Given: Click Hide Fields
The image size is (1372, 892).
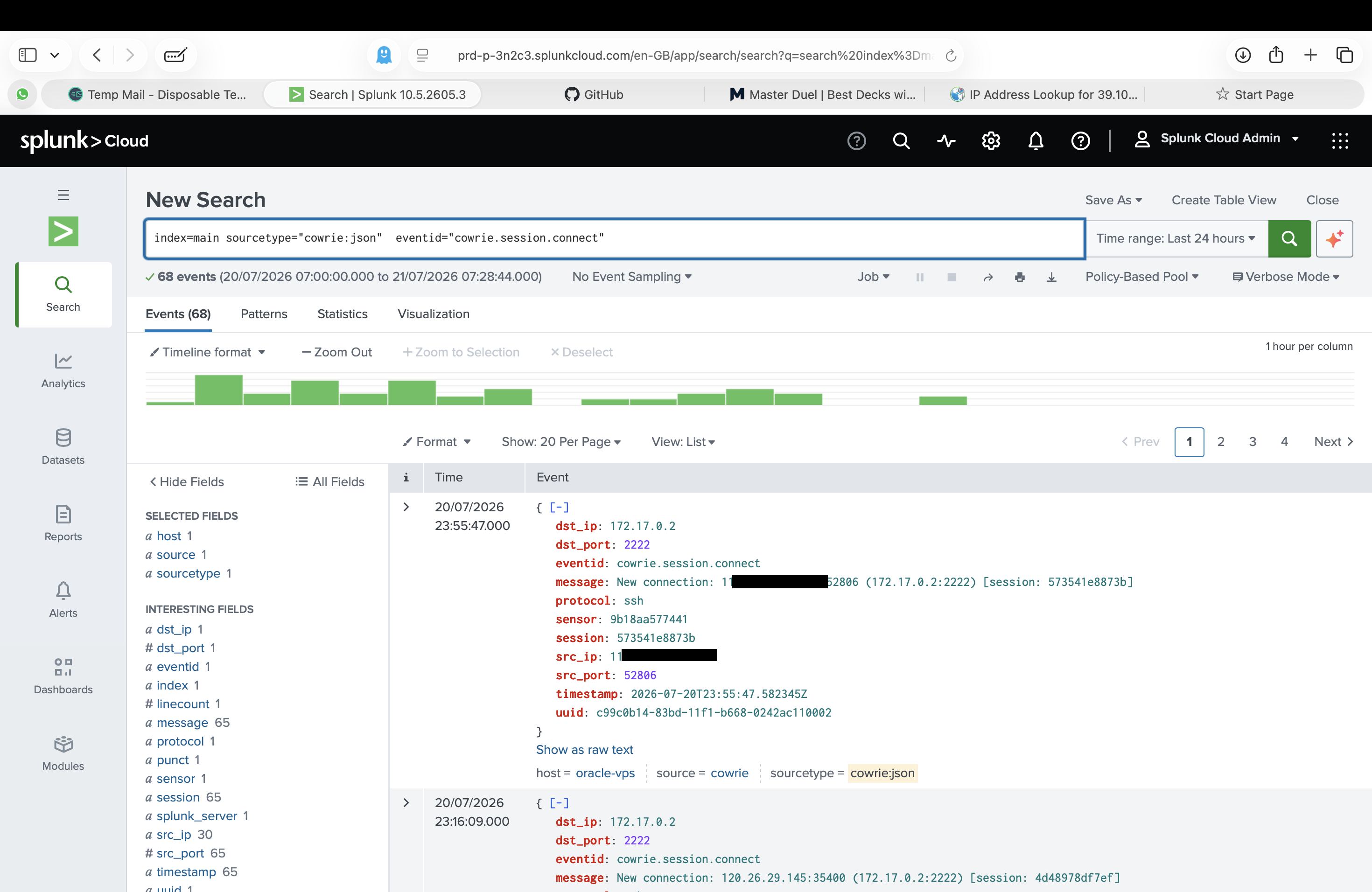Looking at the screenshot, I should [187, 482].
